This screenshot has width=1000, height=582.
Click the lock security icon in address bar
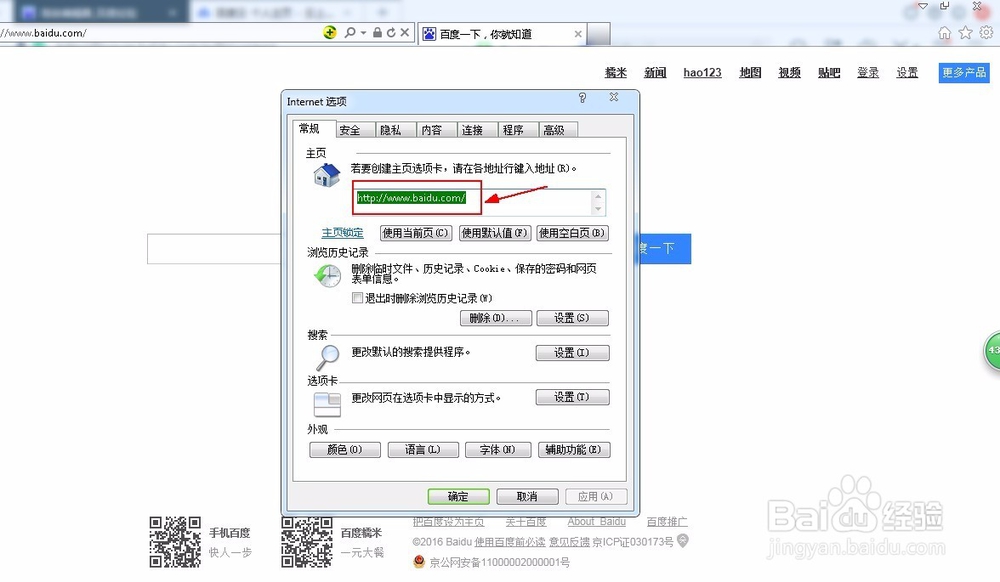pyautogui.click(x=378, y=33)
